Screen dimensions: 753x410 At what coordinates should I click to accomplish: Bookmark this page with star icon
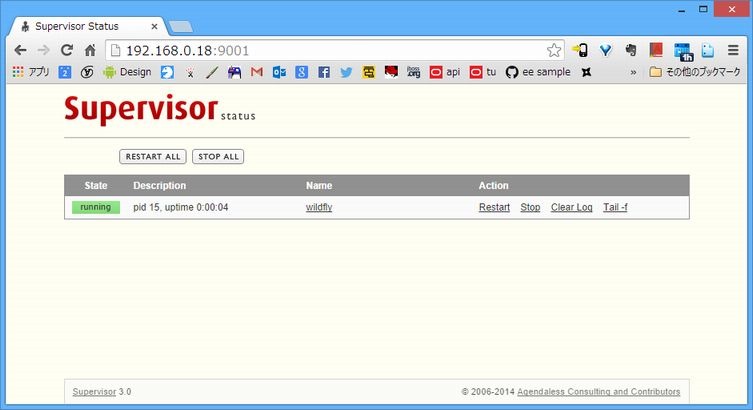pyautogui.click(x=554, y=50)
